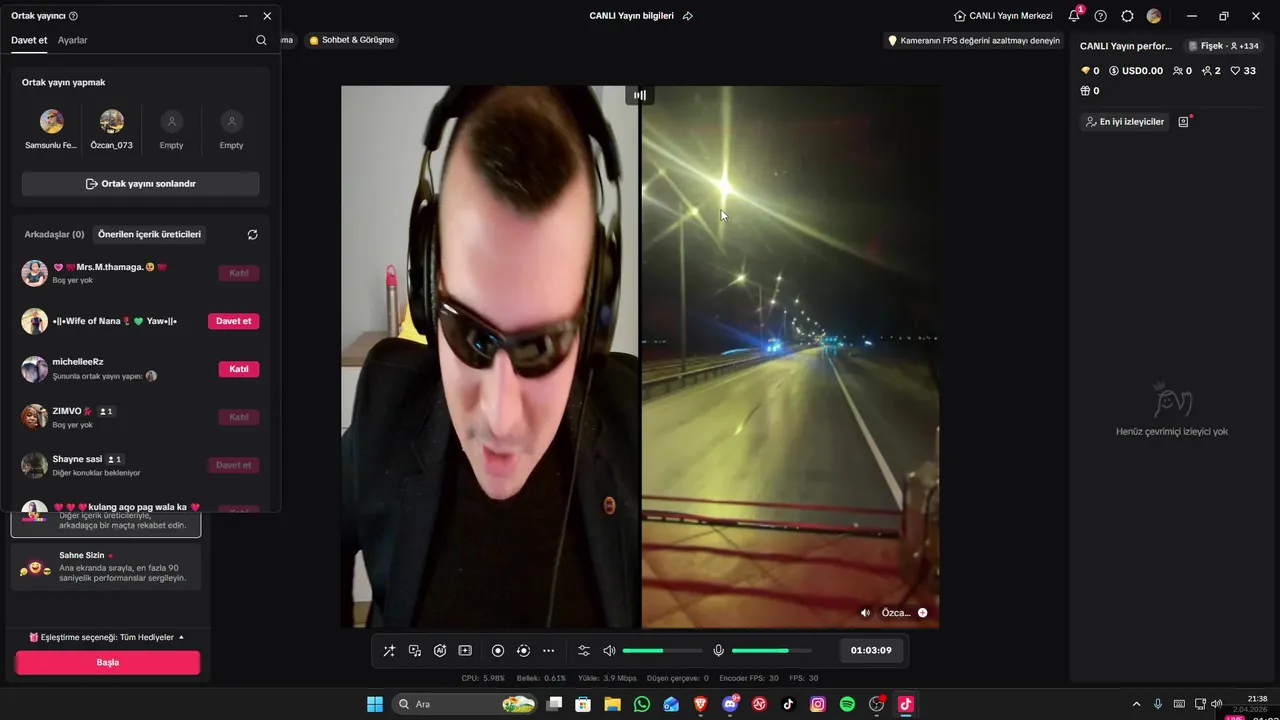
Task: Close the Ortak yayıncı panel
Action: click(x=267, y=16)
